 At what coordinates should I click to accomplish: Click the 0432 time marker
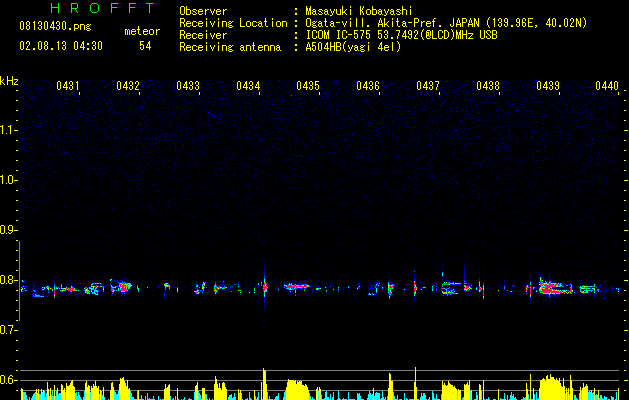128,85
